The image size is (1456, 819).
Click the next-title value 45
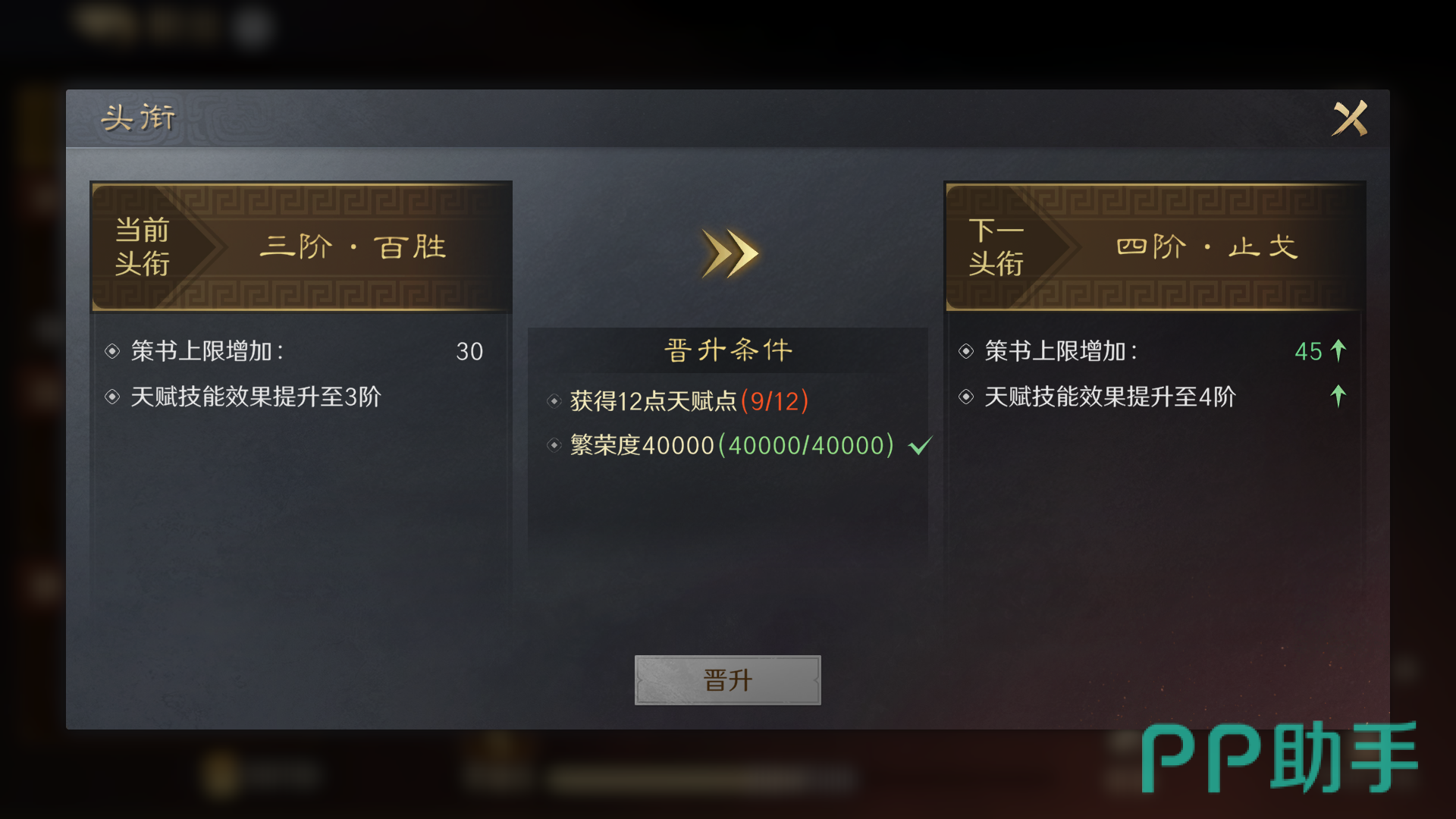point(1308,351)
